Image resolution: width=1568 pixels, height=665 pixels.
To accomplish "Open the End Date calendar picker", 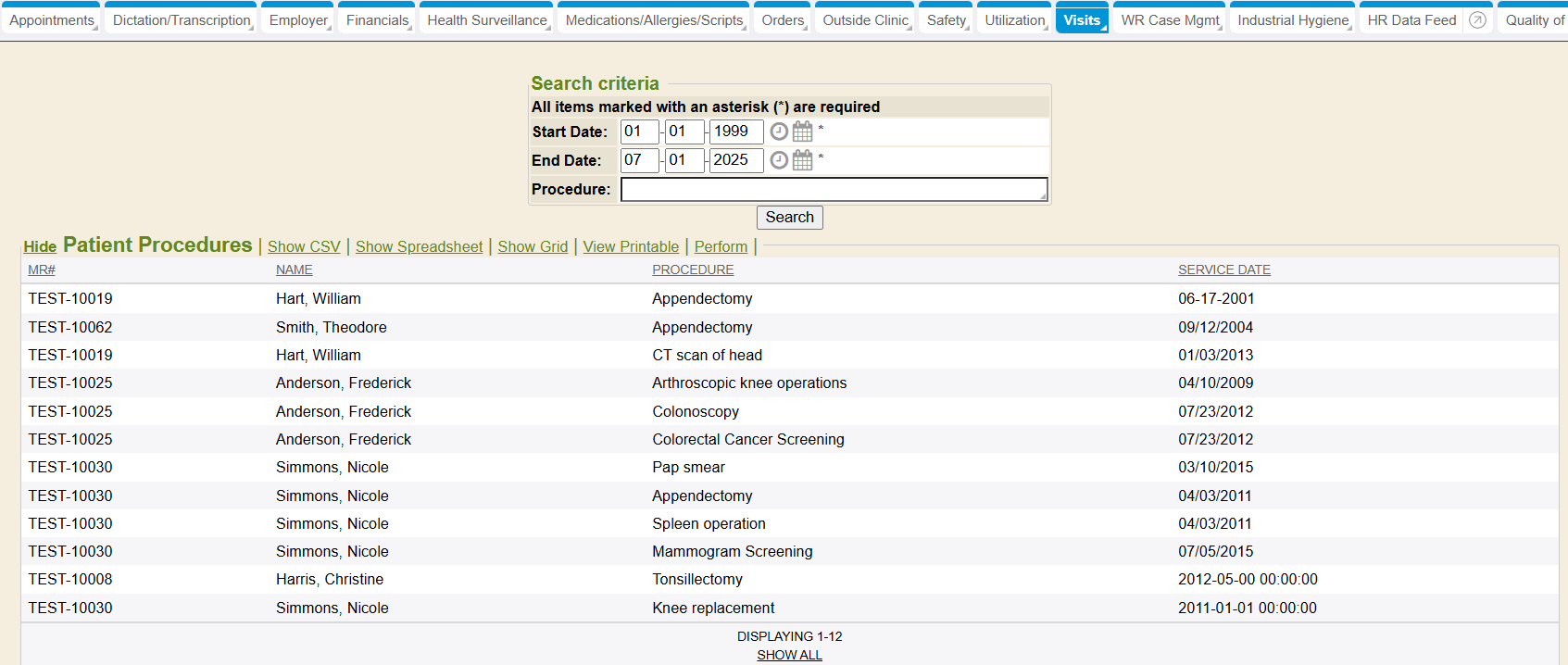I will click(802, 160).
